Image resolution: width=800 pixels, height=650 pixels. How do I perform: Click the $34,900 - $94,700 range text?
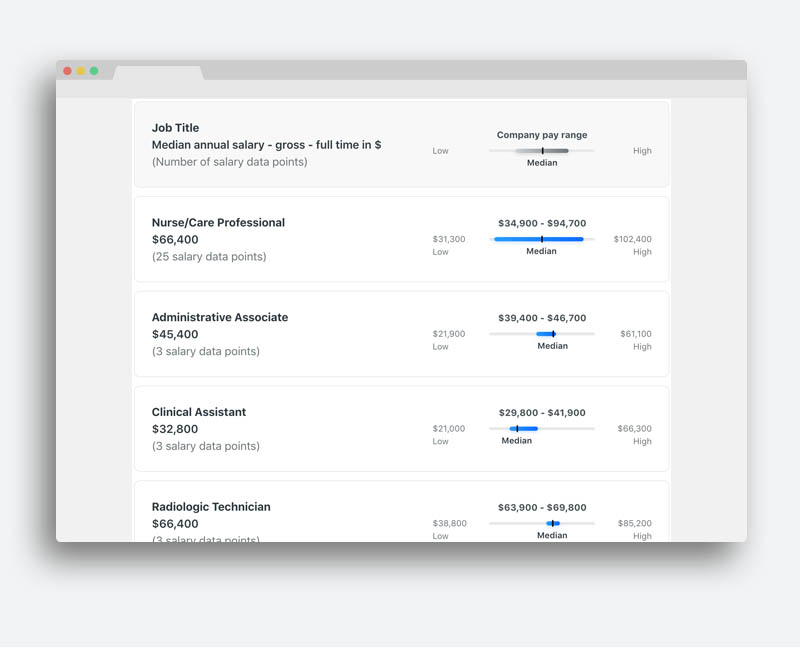542,223
